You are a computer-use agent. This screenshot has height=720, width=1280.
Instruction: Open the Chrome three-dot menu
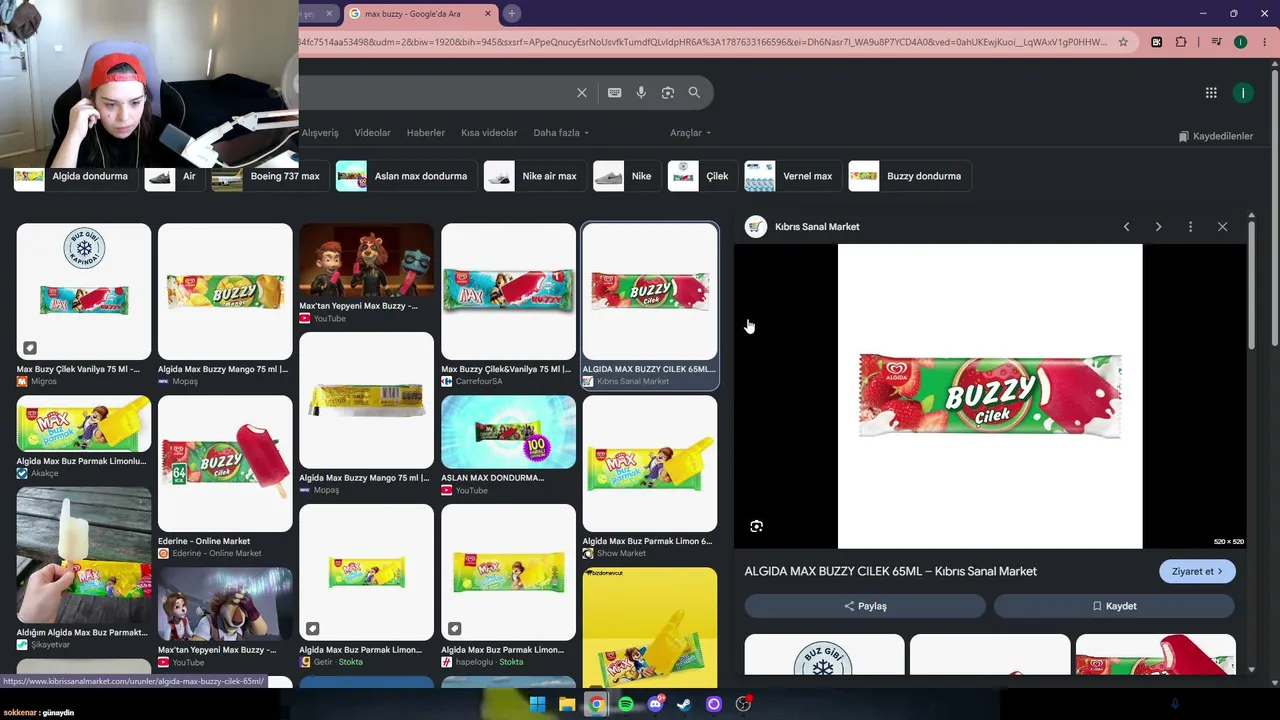(x=1263, y=42)
